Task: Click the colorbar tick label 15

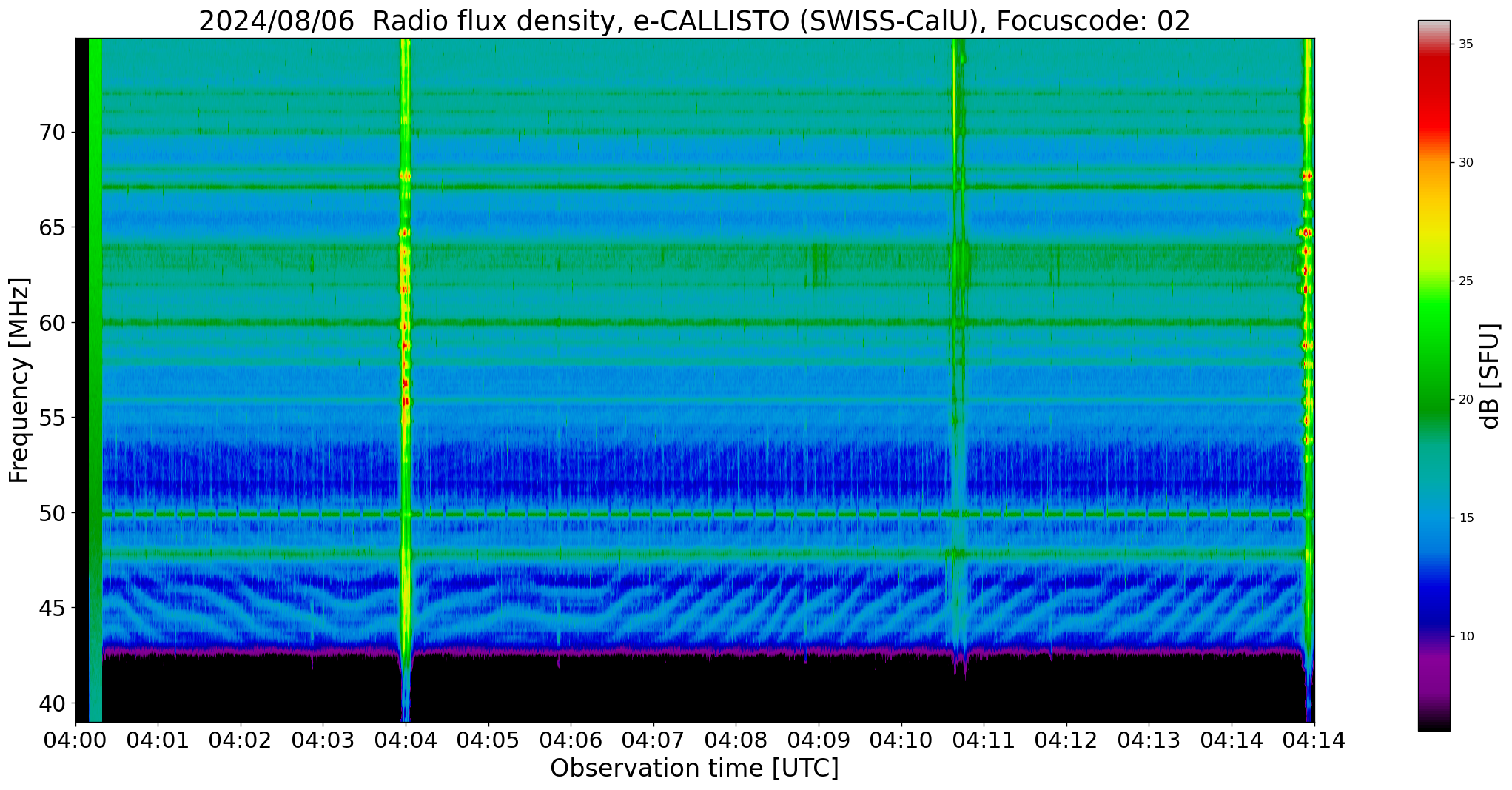Action: click(x=1466, y=518)
